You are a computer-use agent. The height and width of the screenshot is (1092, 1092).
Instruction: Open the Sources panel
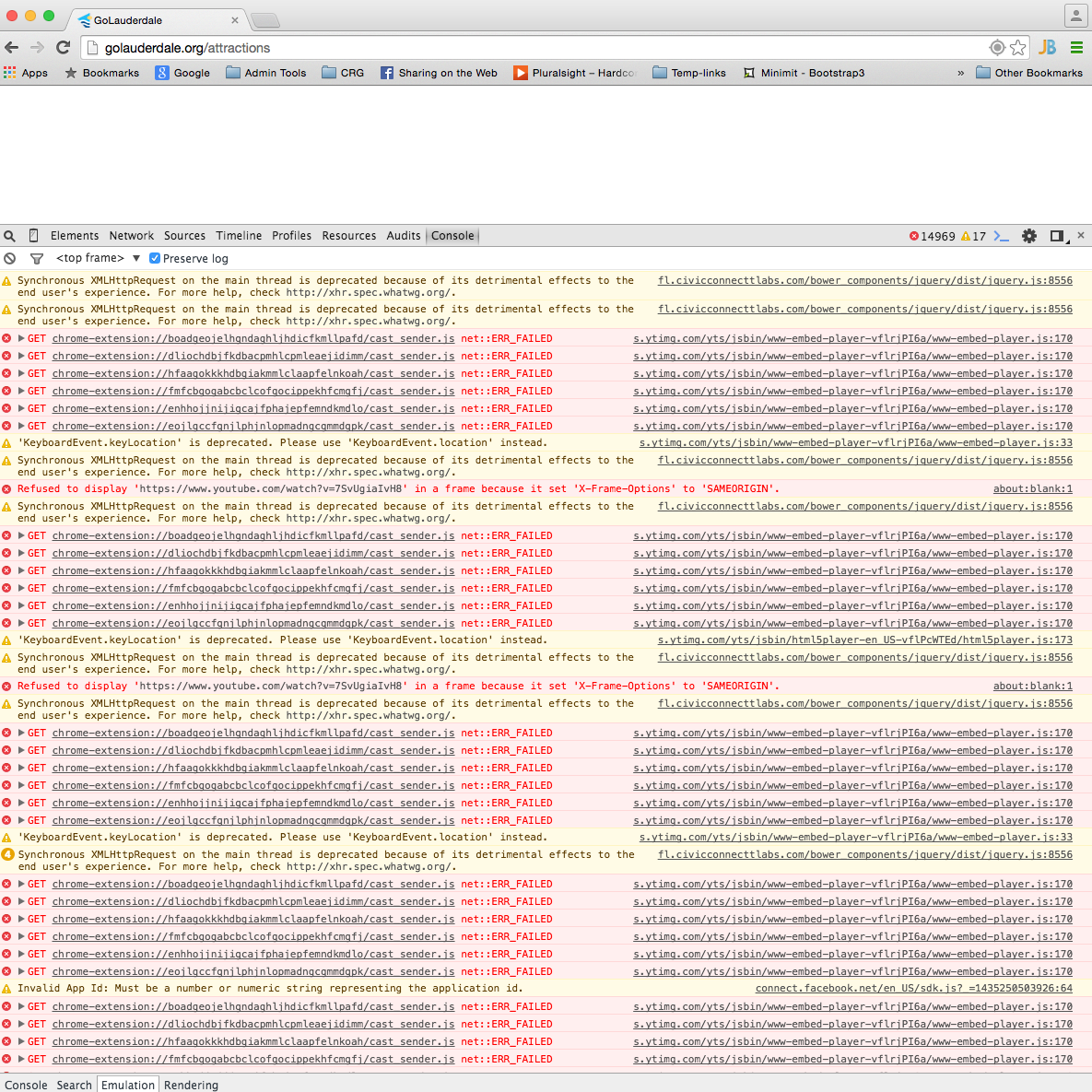[184, 235]
